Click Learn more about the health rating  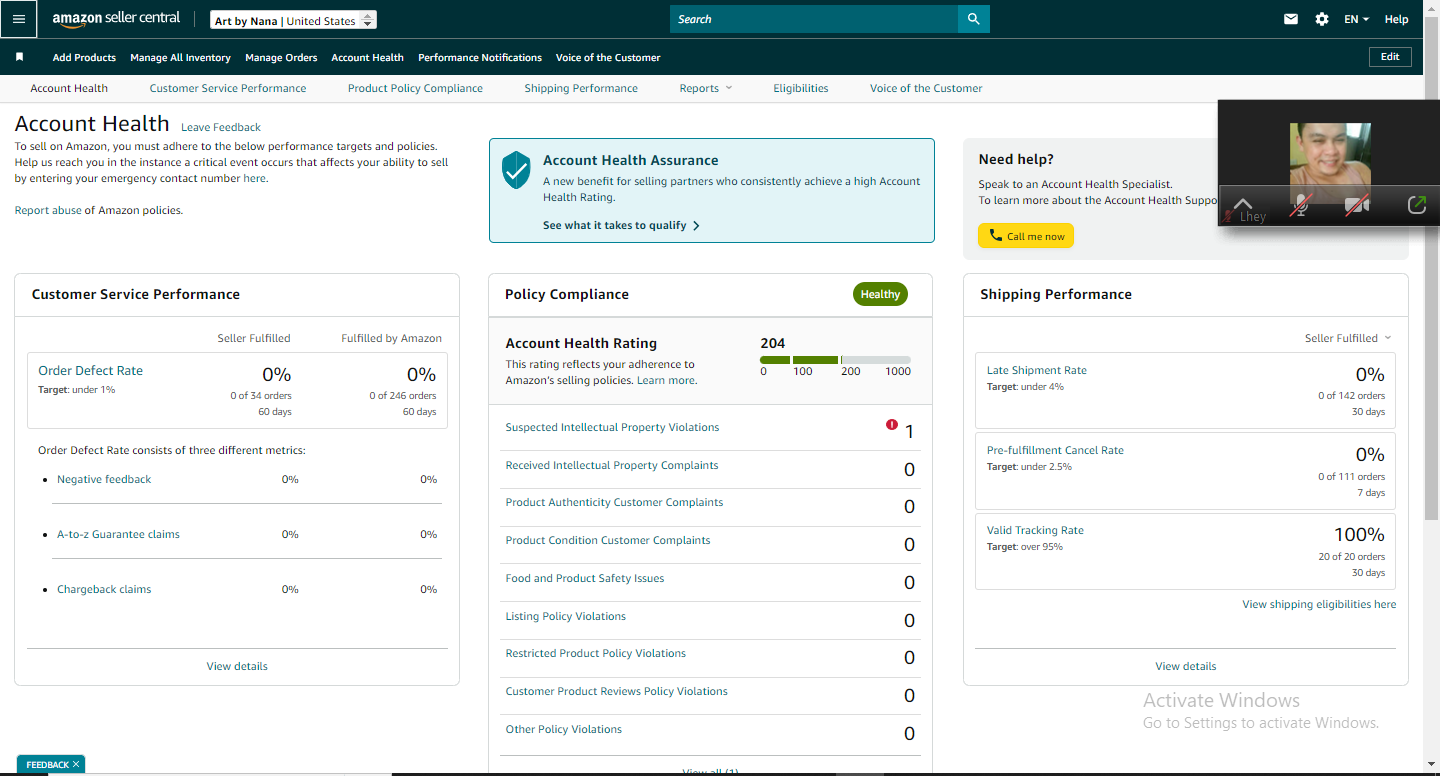click(666, 380)
